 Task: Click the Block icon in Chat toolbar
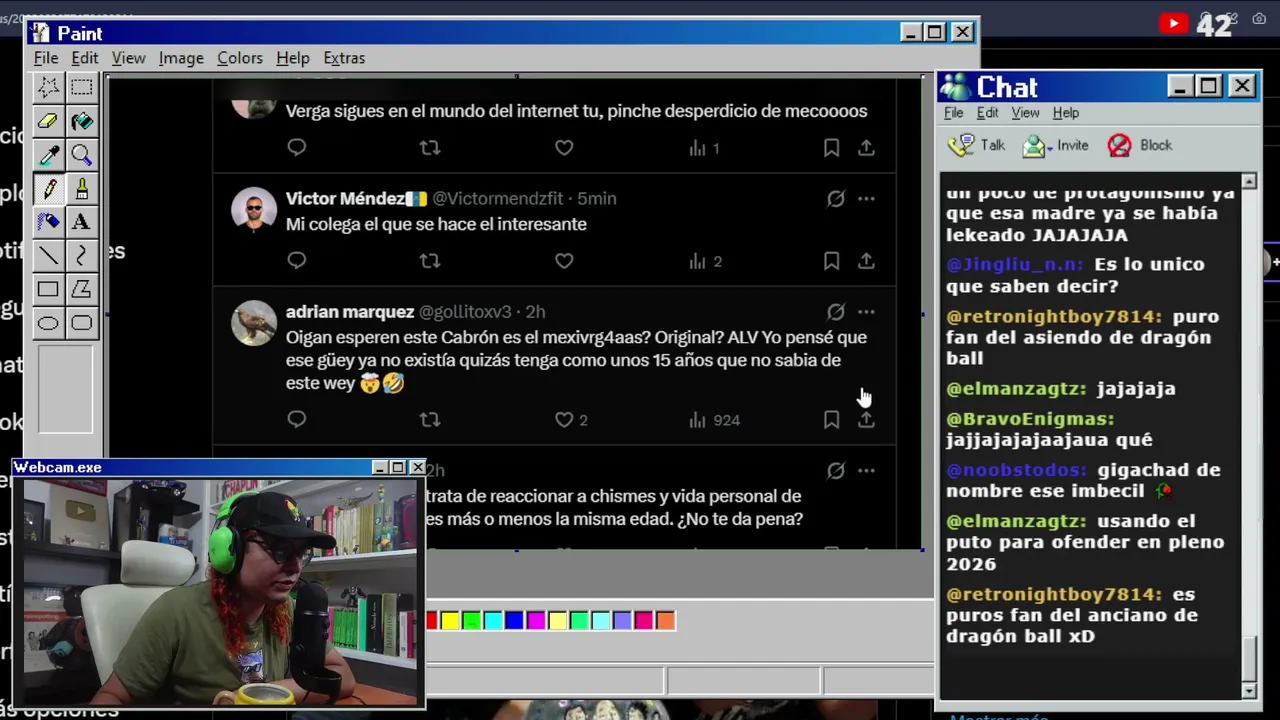tap(1119, 145)
